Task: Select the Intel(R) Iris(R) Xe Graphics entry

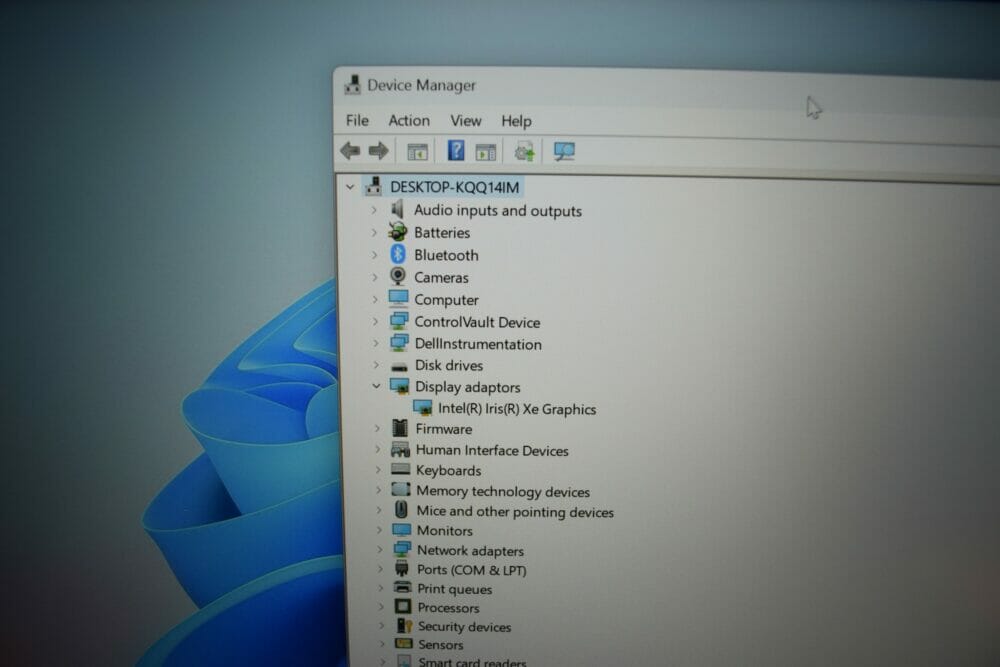Action: [x=517, y=409]
